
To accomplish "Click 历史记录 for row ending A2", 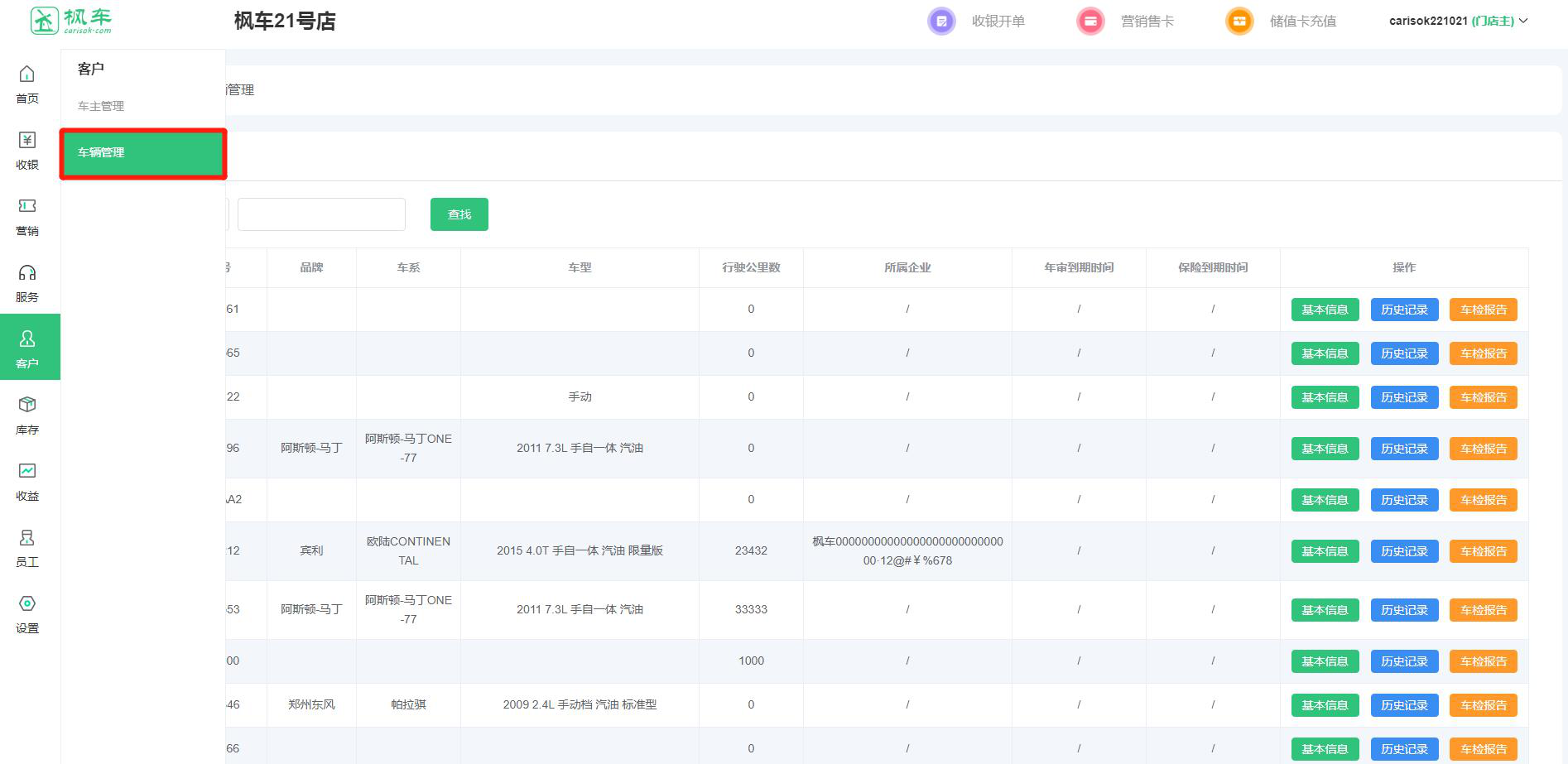I will click(x=1404, y=500).
